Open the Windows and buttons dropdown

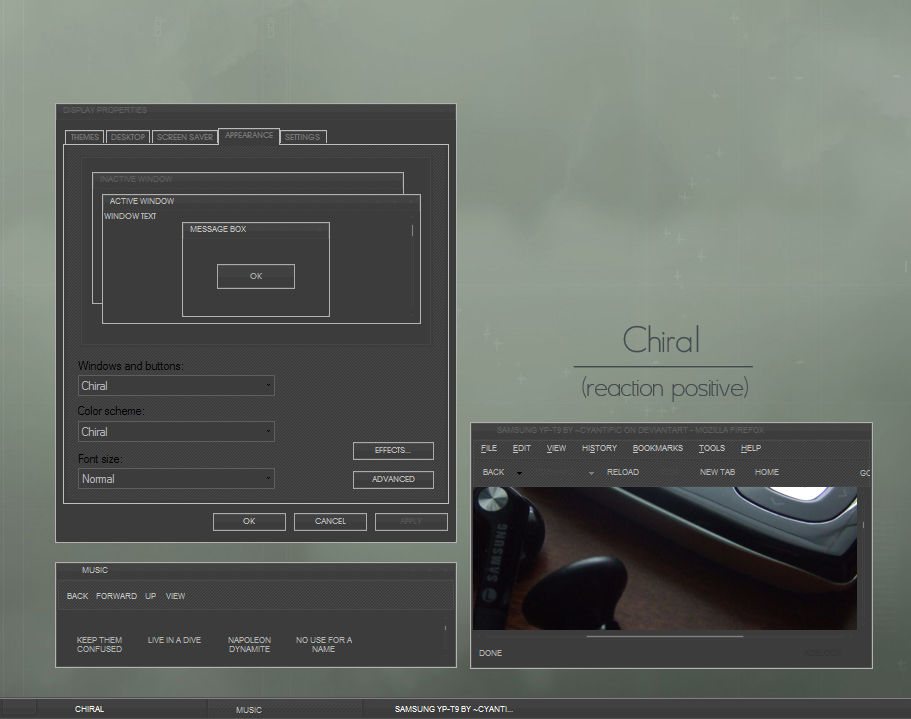tap(268, 385)
